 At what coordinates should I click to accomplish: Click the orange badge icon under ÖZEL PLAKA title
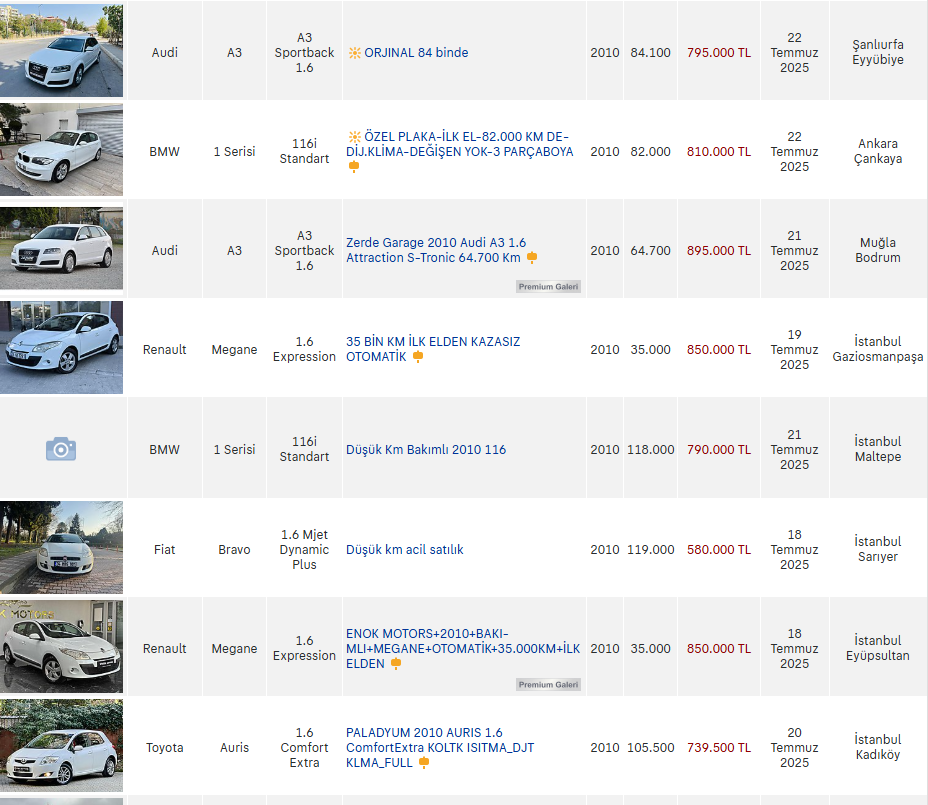pyautogui.click(x=354, y=167)
